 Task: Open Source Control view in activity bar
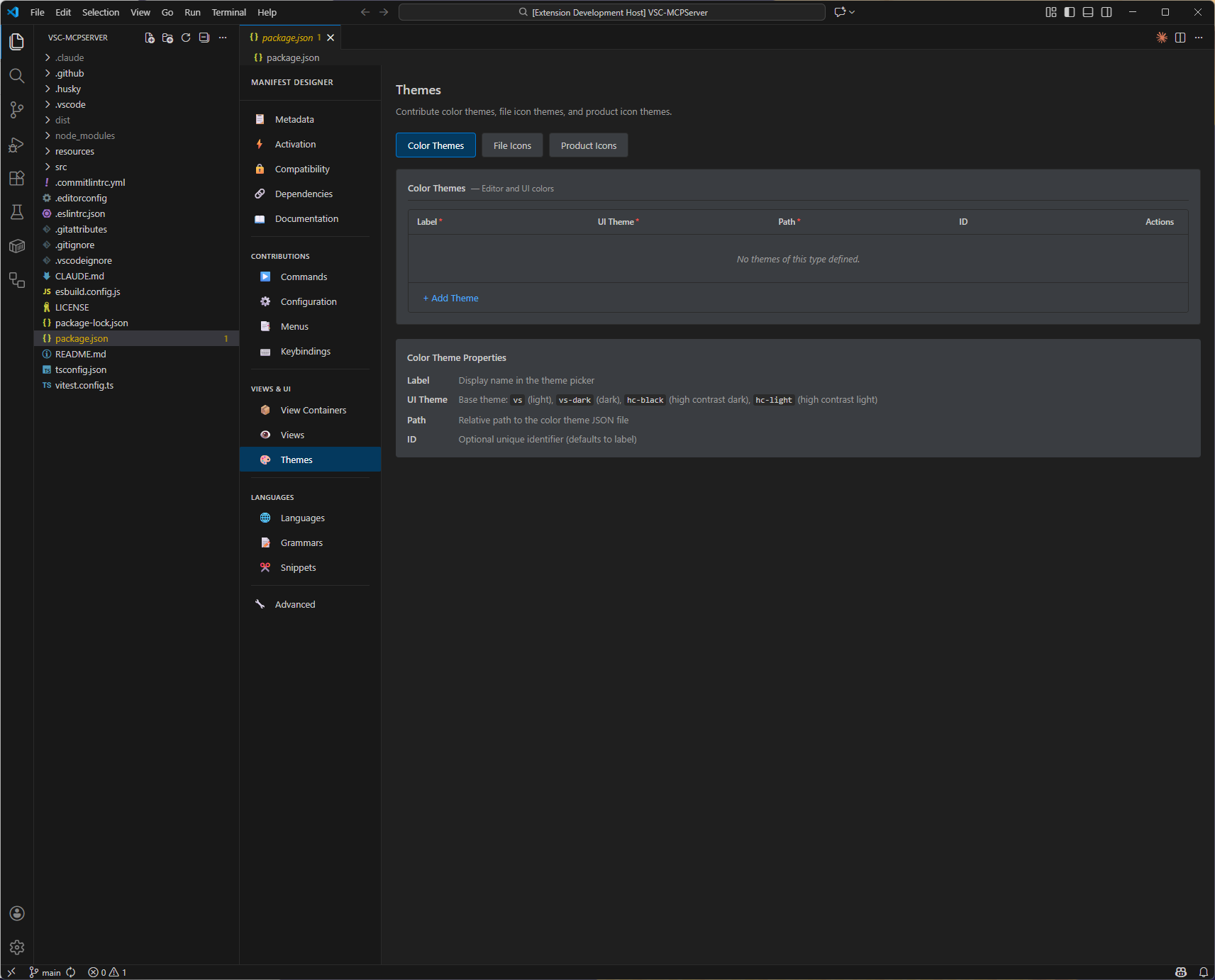pyautogui.click(x=17, y=110)
